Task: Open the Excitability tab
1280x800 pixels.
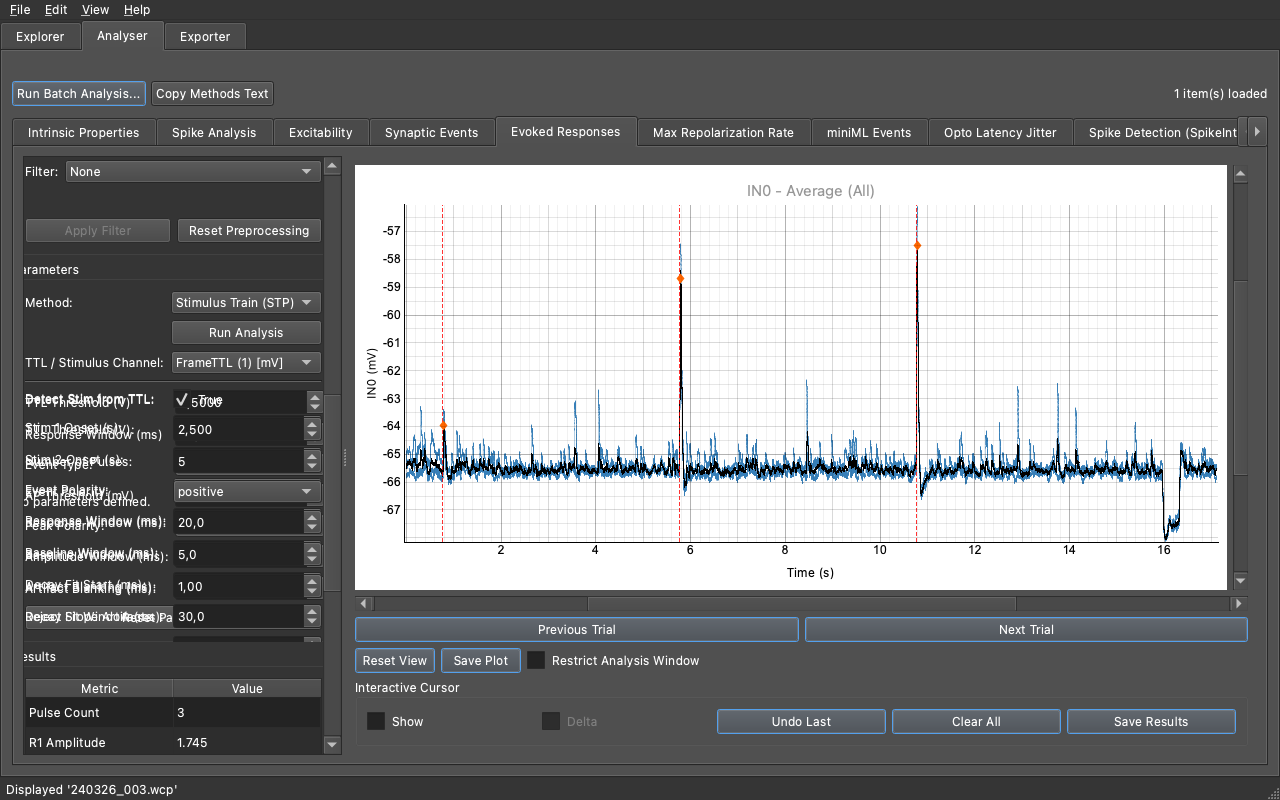Action: point(320,132)
